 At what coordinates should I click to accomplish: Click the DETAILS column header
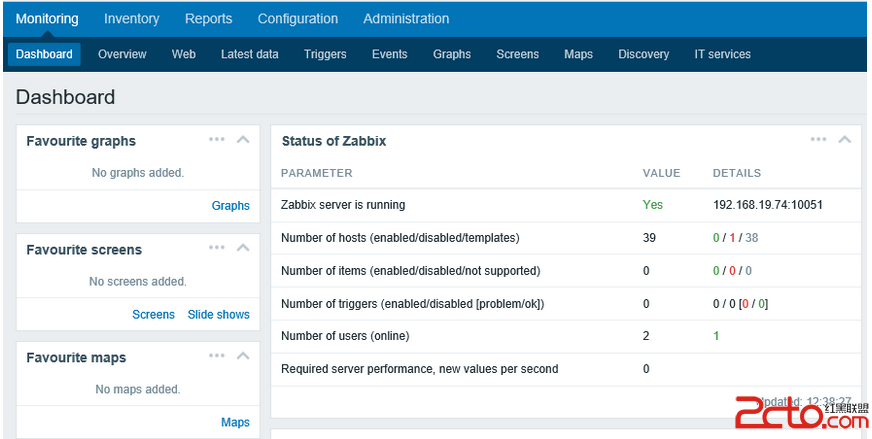point(737,173)
